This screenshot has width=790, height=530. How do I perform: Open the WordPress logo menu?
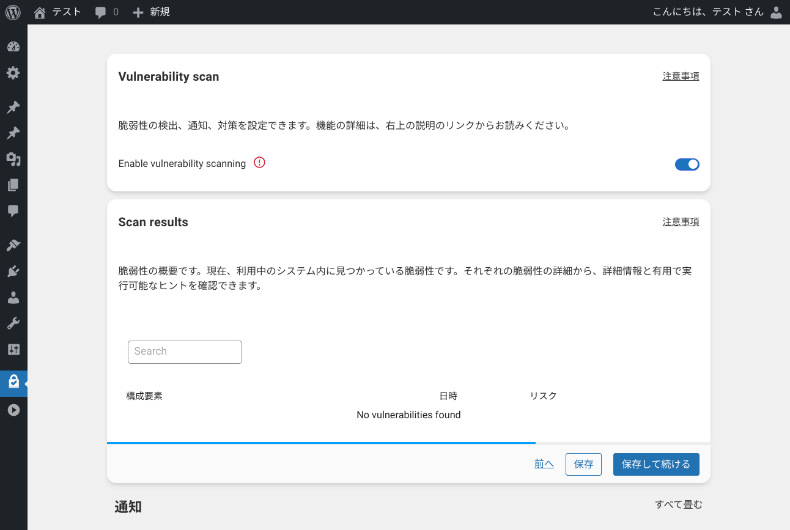click(13, 12)
